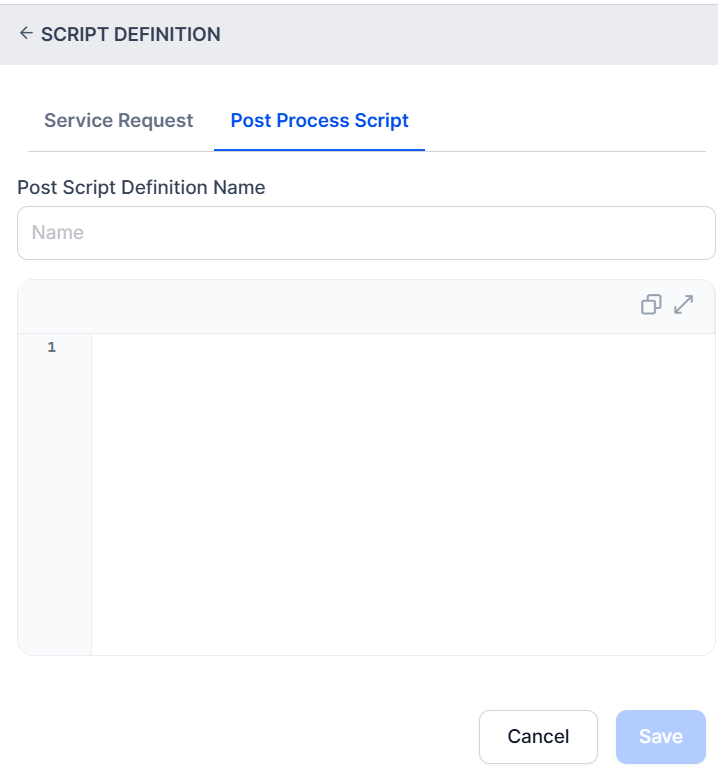The height and width of the screenshot is (769, 718).
Task: Cancel the script definition form
Action: (x=538, y=736)
